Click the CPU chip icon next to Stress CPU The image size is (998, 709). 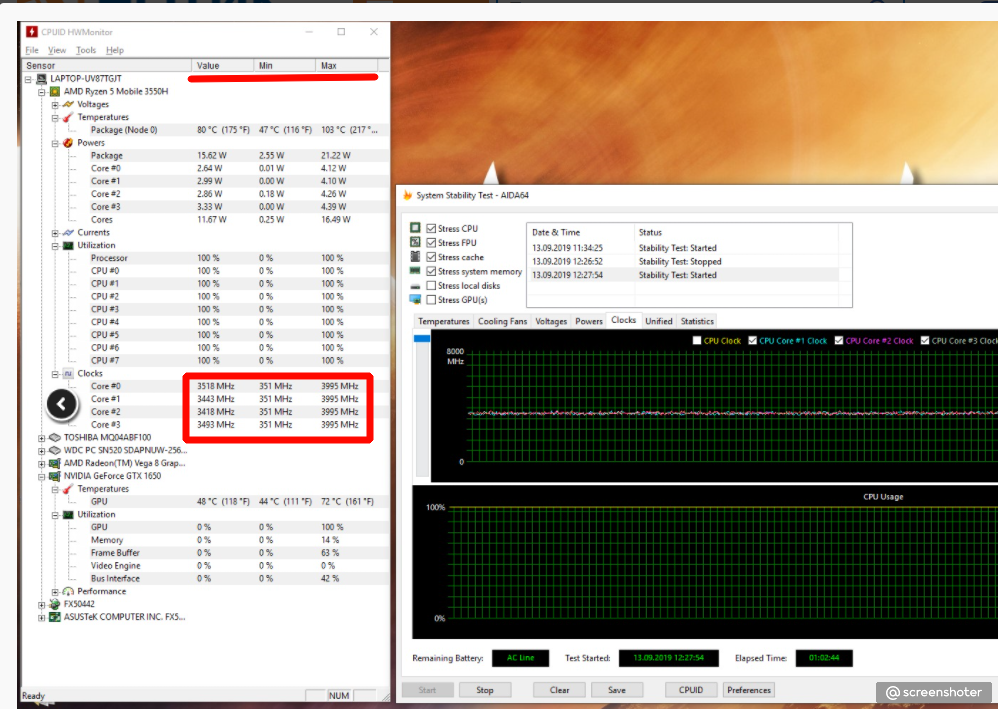click(x=415, y=228)
